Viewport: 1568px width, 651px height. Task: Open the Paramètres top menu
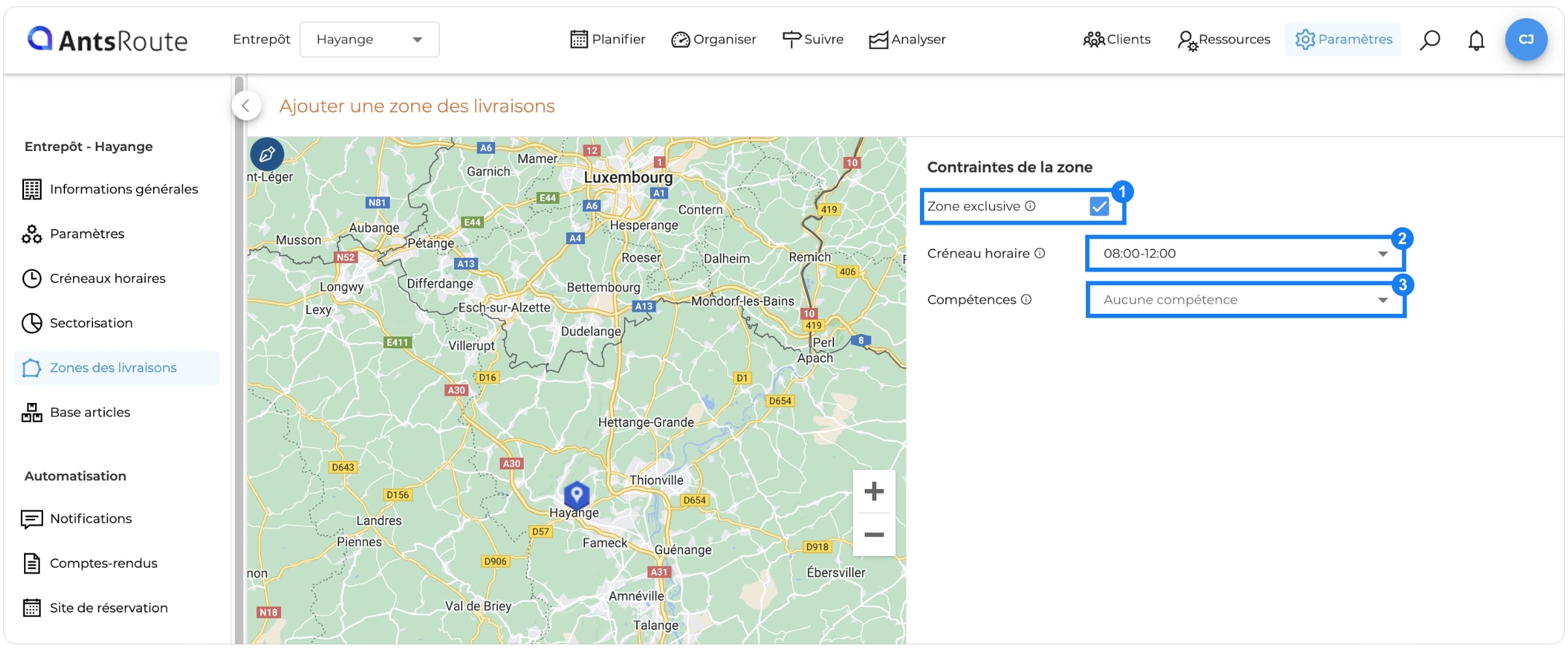[x=1343, y=40]
